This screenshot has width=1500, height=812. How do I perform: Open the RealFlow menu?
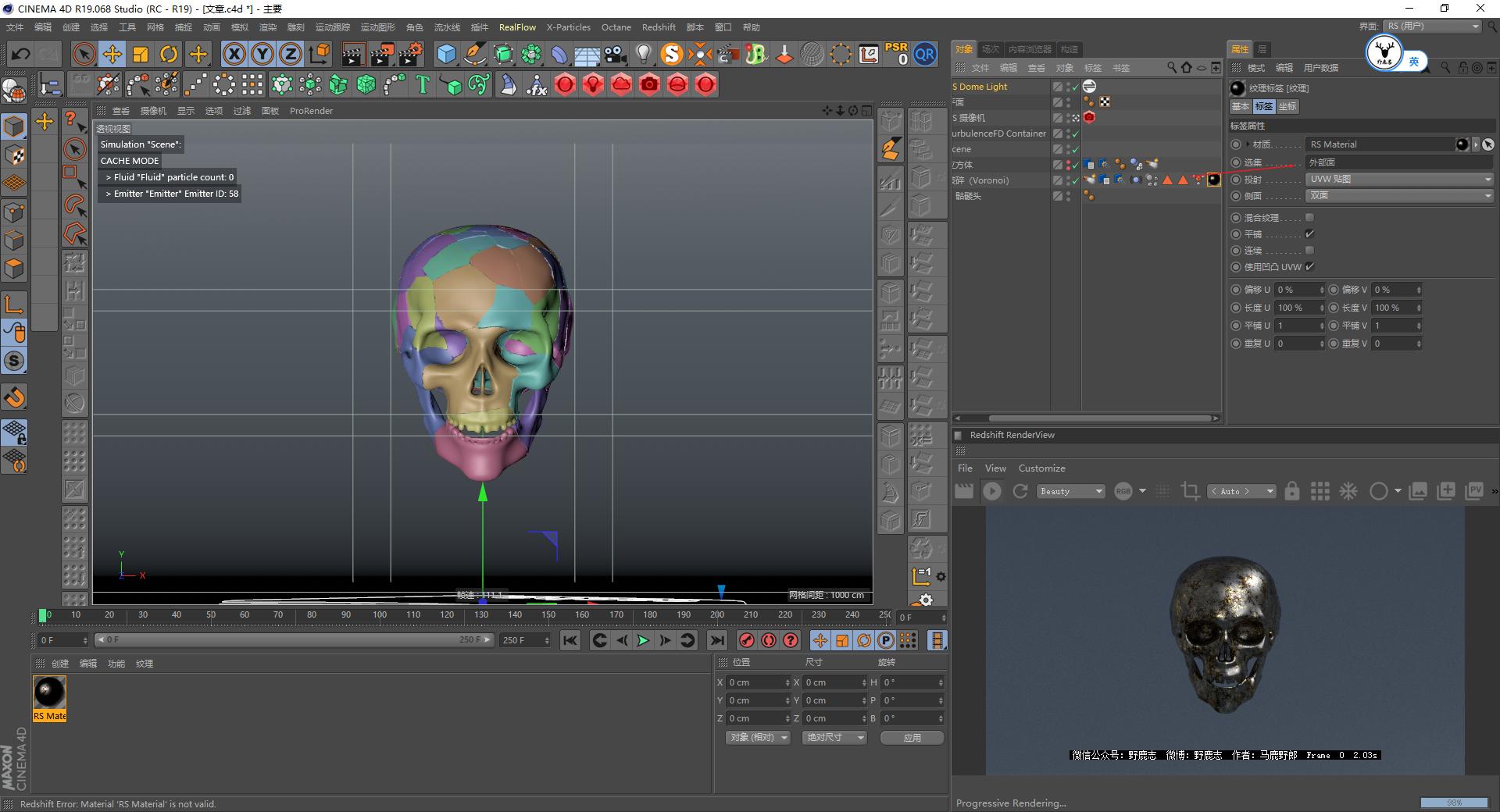pos(517,27)
